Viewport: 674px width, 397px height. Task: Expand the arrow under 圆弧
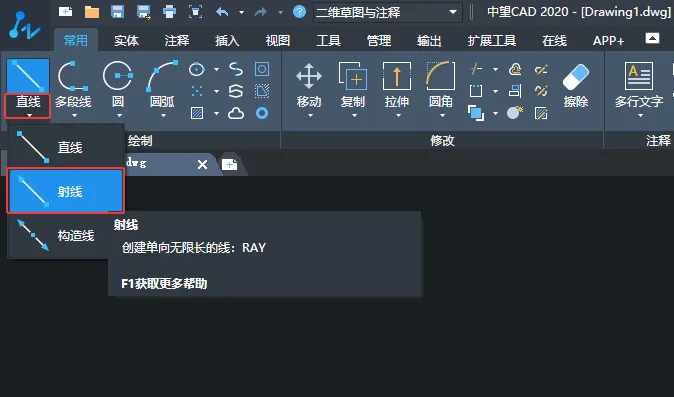coord(163,116)
